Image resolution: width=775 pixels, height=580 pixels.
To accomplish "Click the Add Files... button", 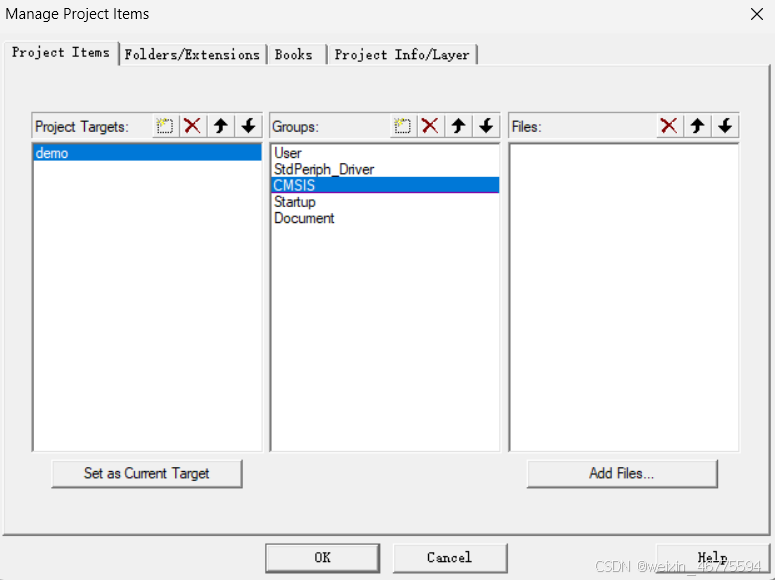I will pyautogui.click(x=622, y=474).
